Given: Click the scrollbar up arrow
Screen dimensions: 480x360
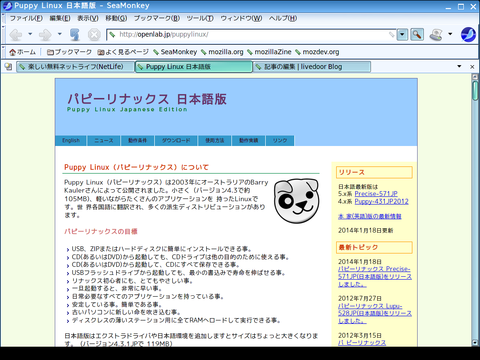Looking at the screenshot, I should coord(475,76).
